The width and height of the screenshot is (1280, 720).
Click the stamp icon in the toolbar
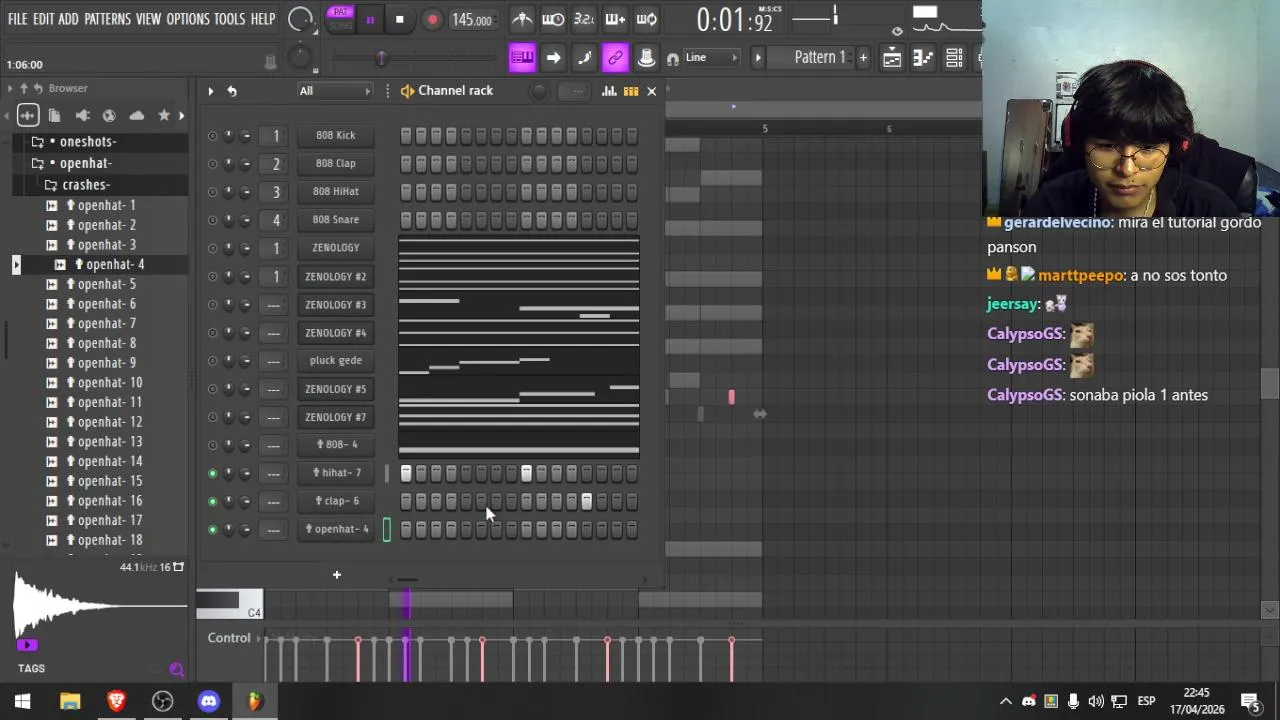click(647, 58)
